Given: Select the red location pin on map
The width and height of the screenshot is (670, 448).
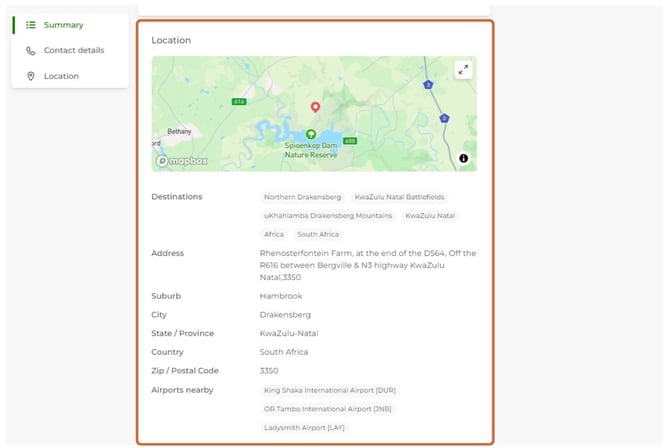Looking at the screenshot, I should [x=315, y=107].
